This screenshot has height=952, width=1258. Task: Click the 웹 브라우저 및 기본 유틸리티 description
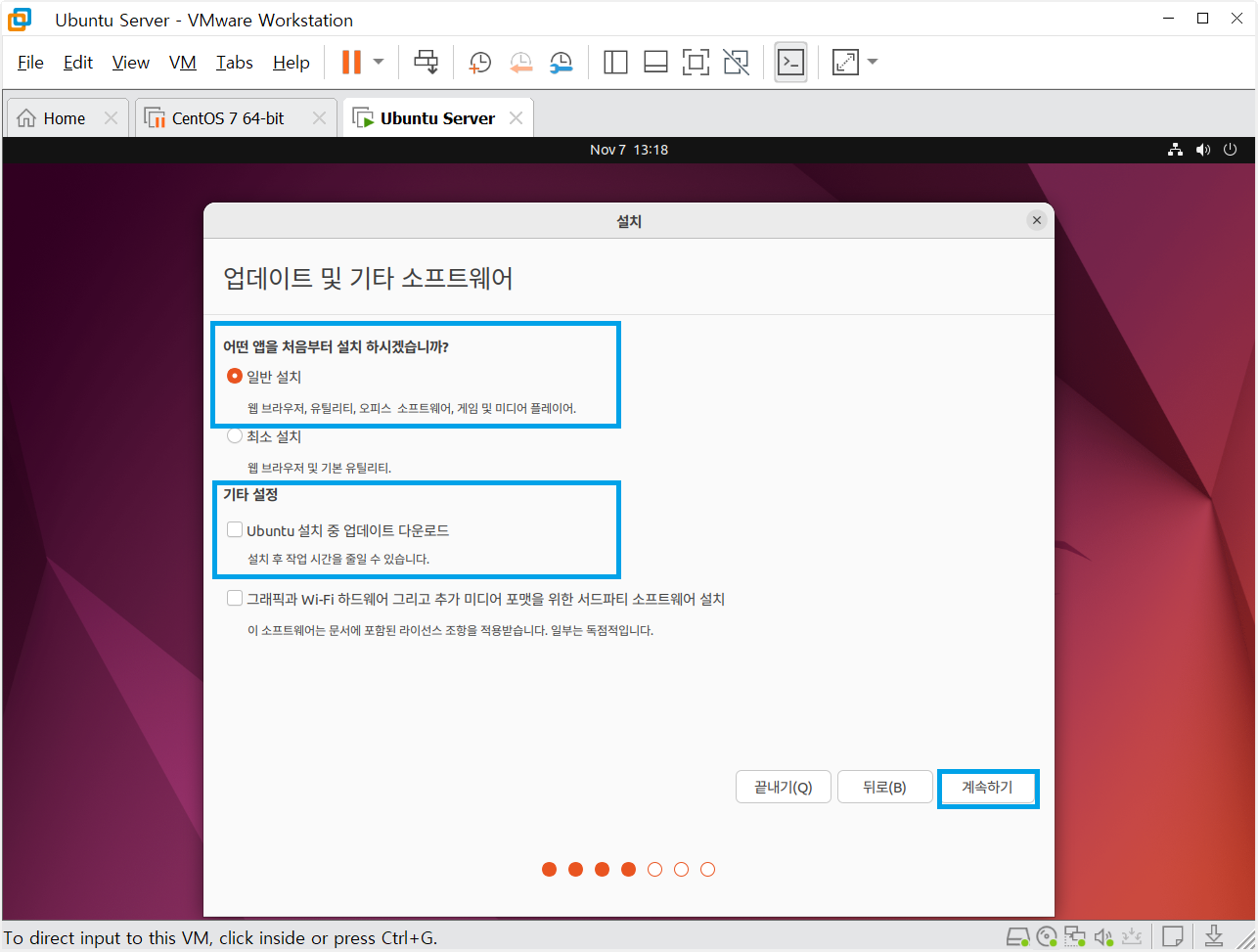tap(319, 468)
